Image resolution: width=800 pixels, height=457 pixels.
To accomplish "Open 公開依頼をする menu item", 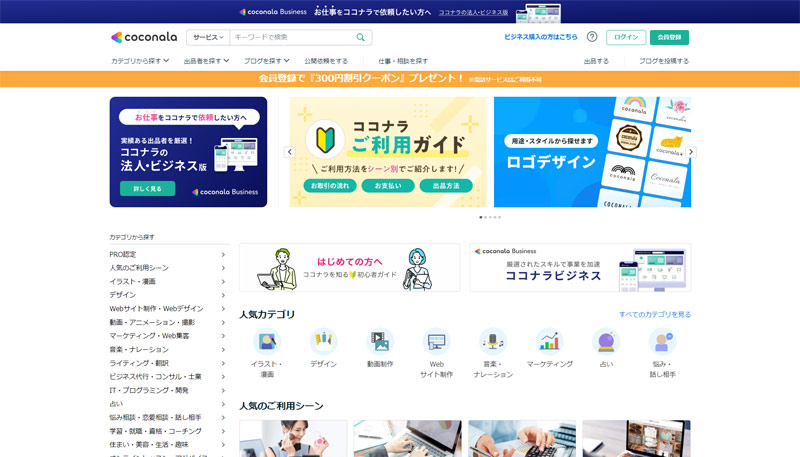I will click(326, 61).
